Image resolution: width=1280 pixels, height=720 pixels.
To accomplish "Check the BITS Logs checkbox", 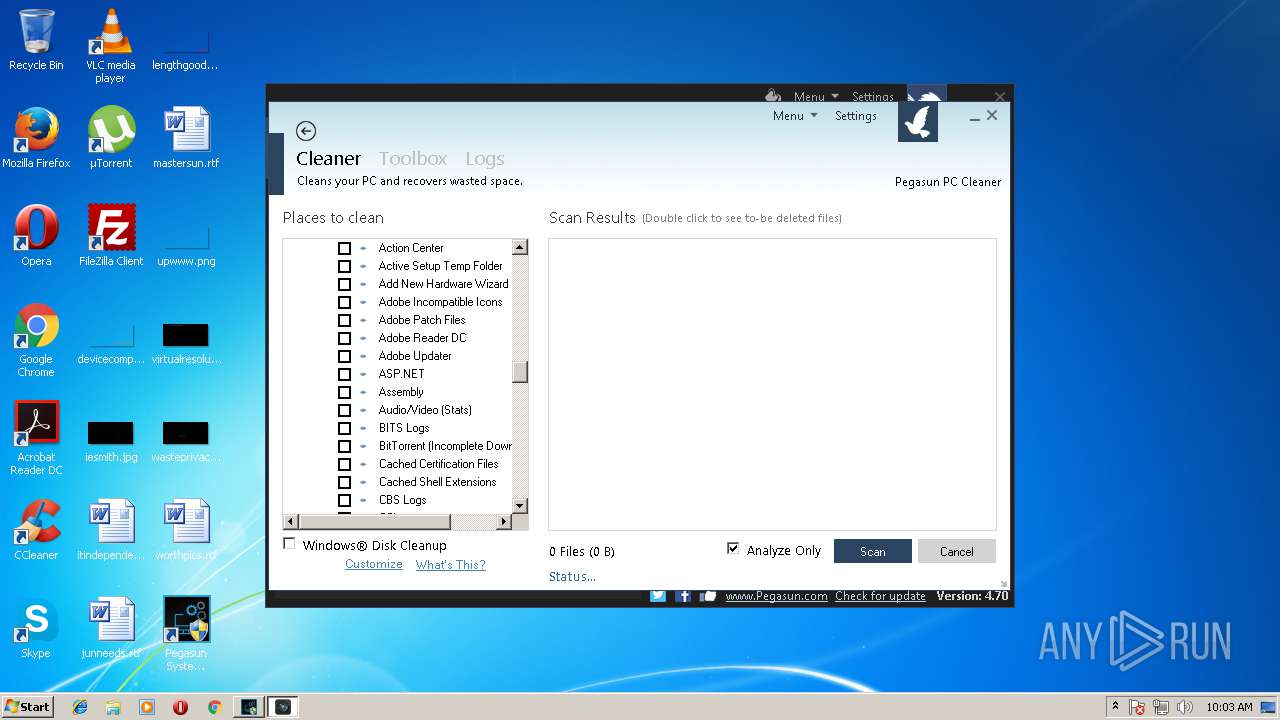I will click(x=344, y=428).
